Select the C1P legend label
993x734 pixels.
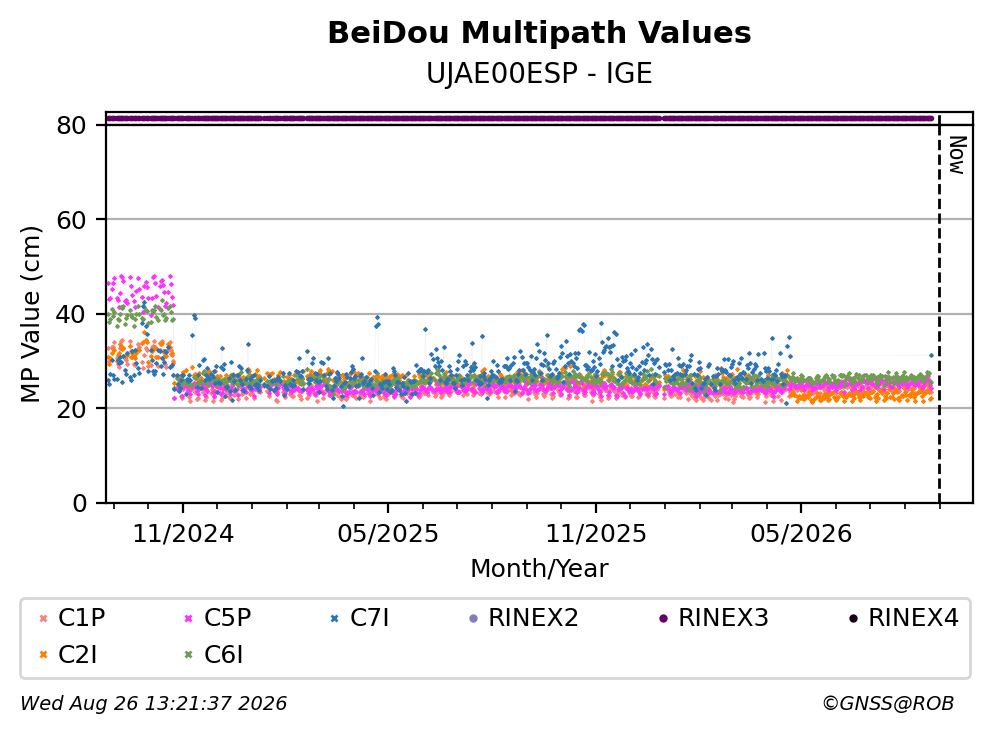pyautogui.click(x=82, y=617)
